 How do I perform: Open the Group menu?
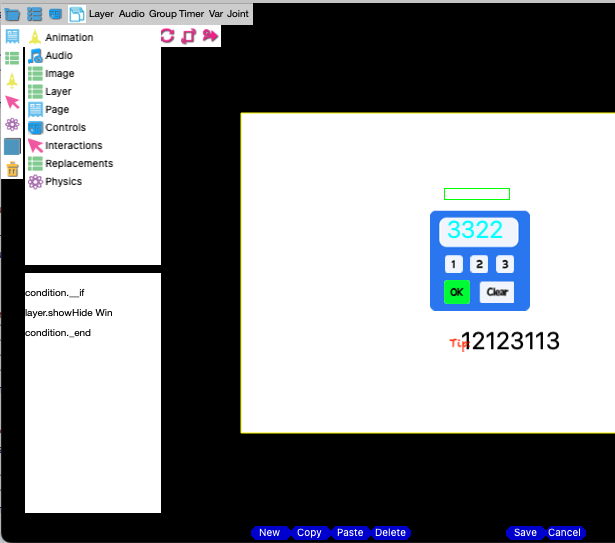[162, 14]
